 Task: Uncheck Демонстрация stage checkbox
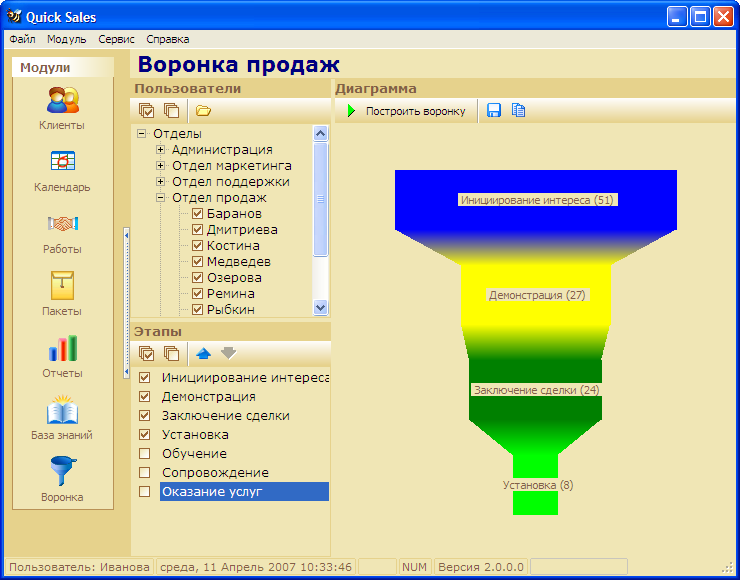coord(144,396)
